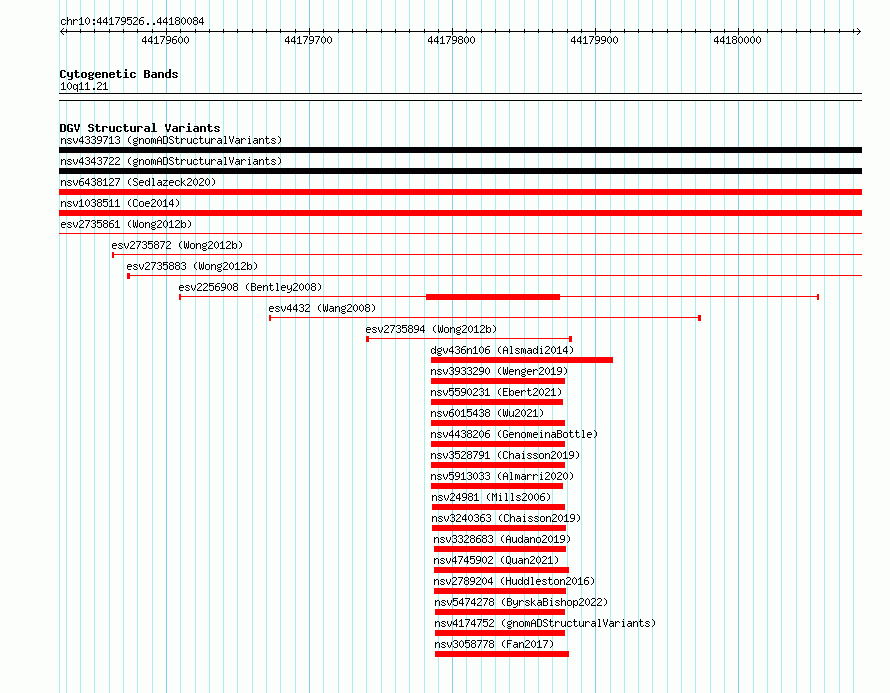Click the black bar under nsv4339713

[x=460, y=150]
